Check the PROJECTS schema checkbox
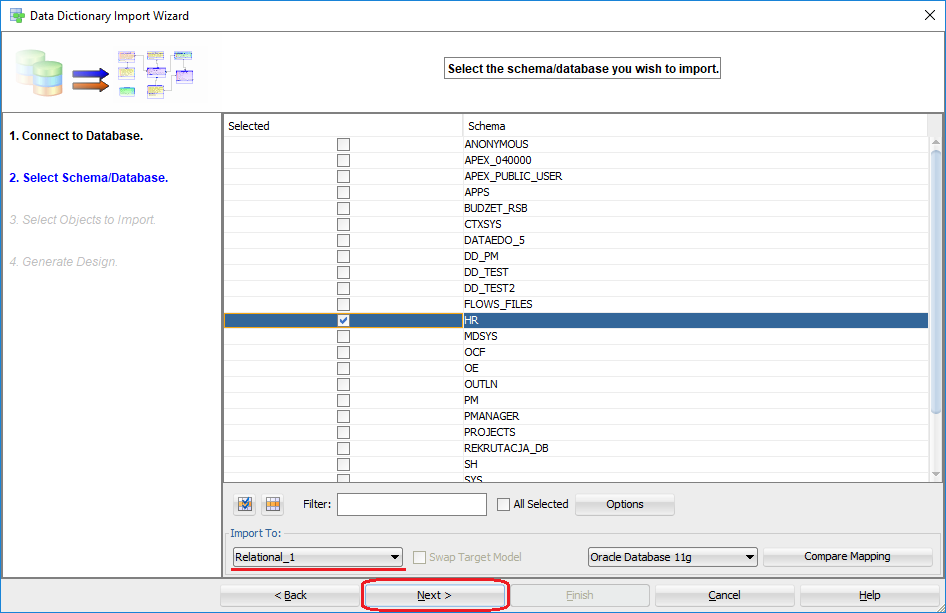The width and height of the screenshot is (946, 613). pos(343,432)
